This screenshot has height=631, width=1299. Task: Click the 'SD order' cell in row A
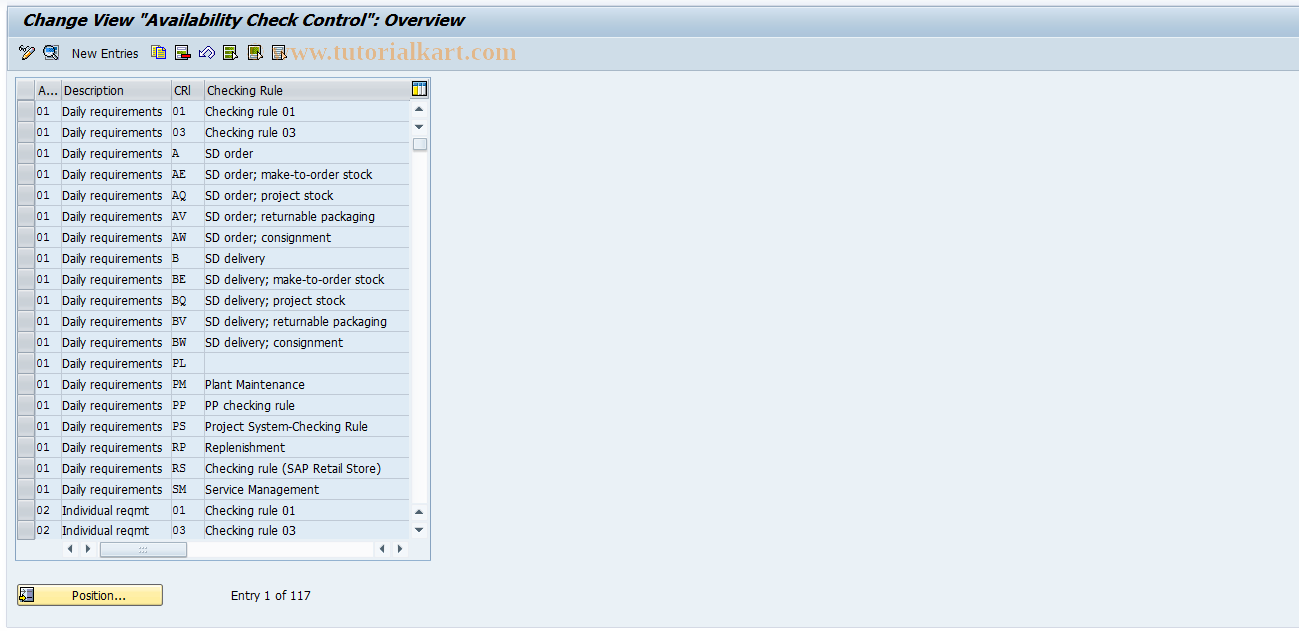[x=307, y=153]
